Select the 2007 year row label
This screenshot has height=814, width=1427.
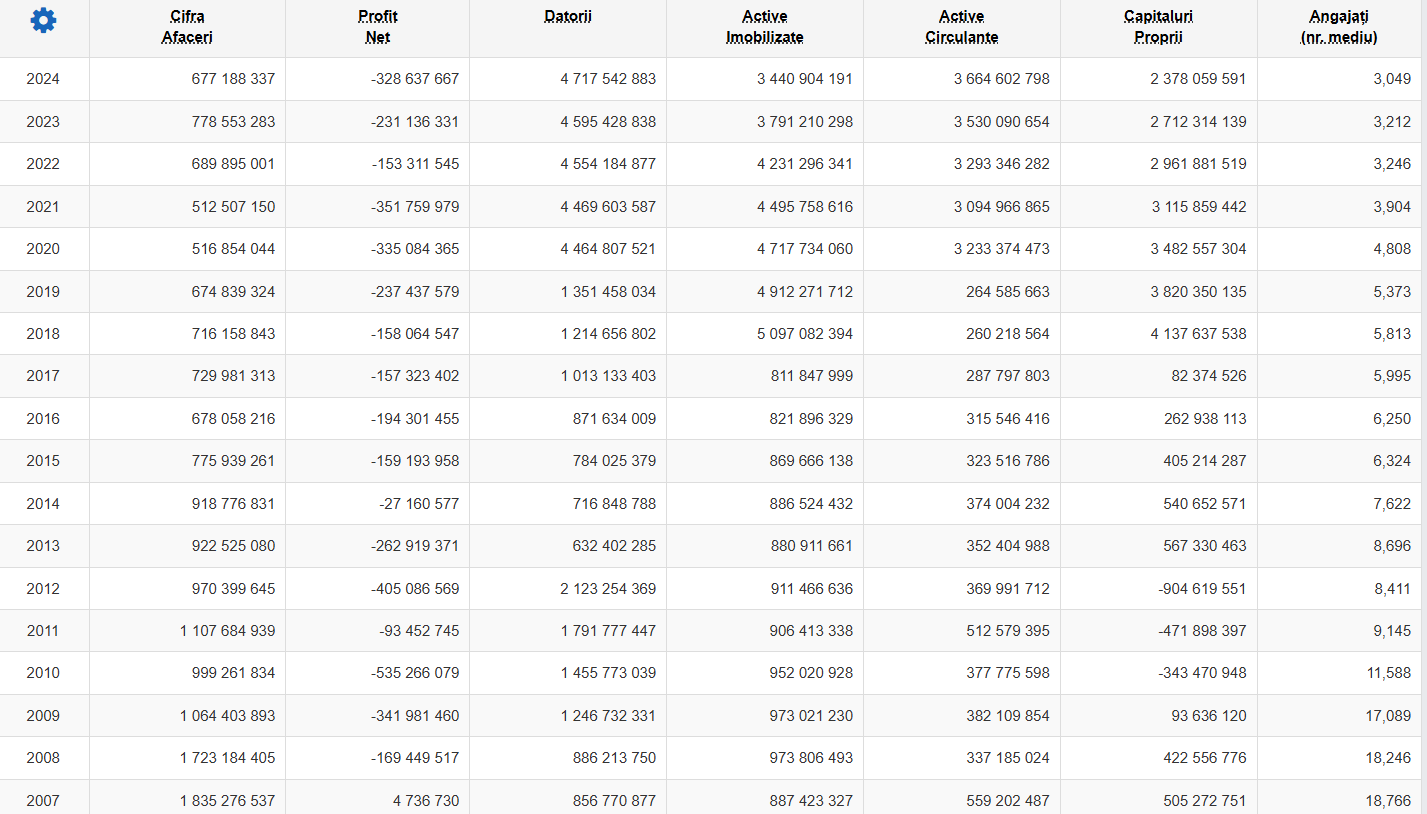(43, 801)
